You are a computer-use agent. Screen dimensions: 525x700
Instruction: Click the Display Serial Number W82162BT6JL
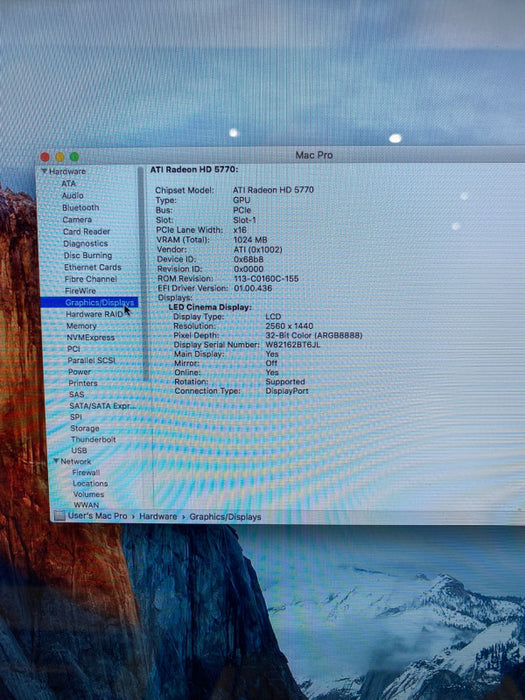click(293, 345)
